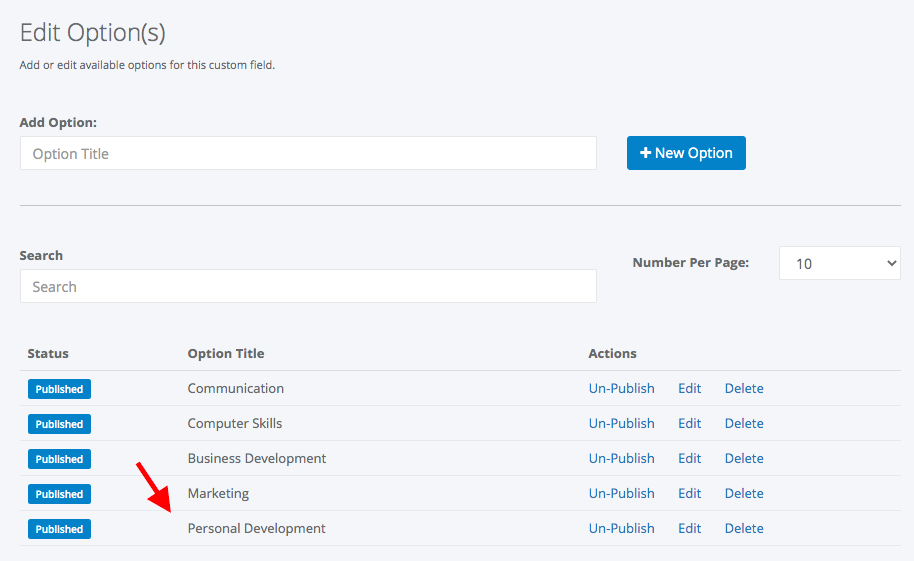Click the New Option button
Image resolution: width=914 pixels, height=561 pixels.
[x=686, y=153]
